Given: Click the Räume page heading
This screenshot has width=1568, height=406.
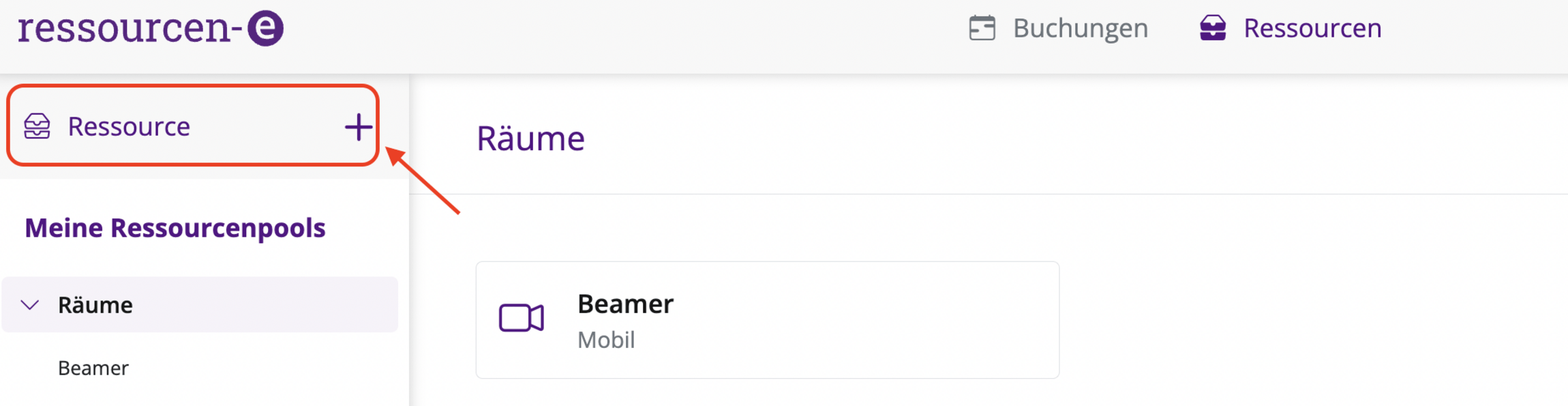Looking at the screenshot, I should click(530, 138).
